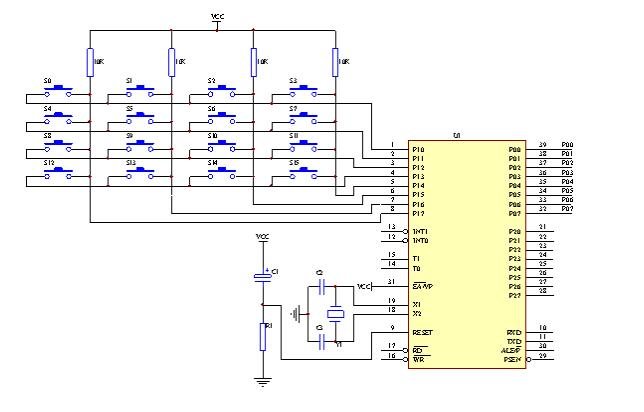
Task: Click the INT1 pin label on U1
Action: coord(420,231)
